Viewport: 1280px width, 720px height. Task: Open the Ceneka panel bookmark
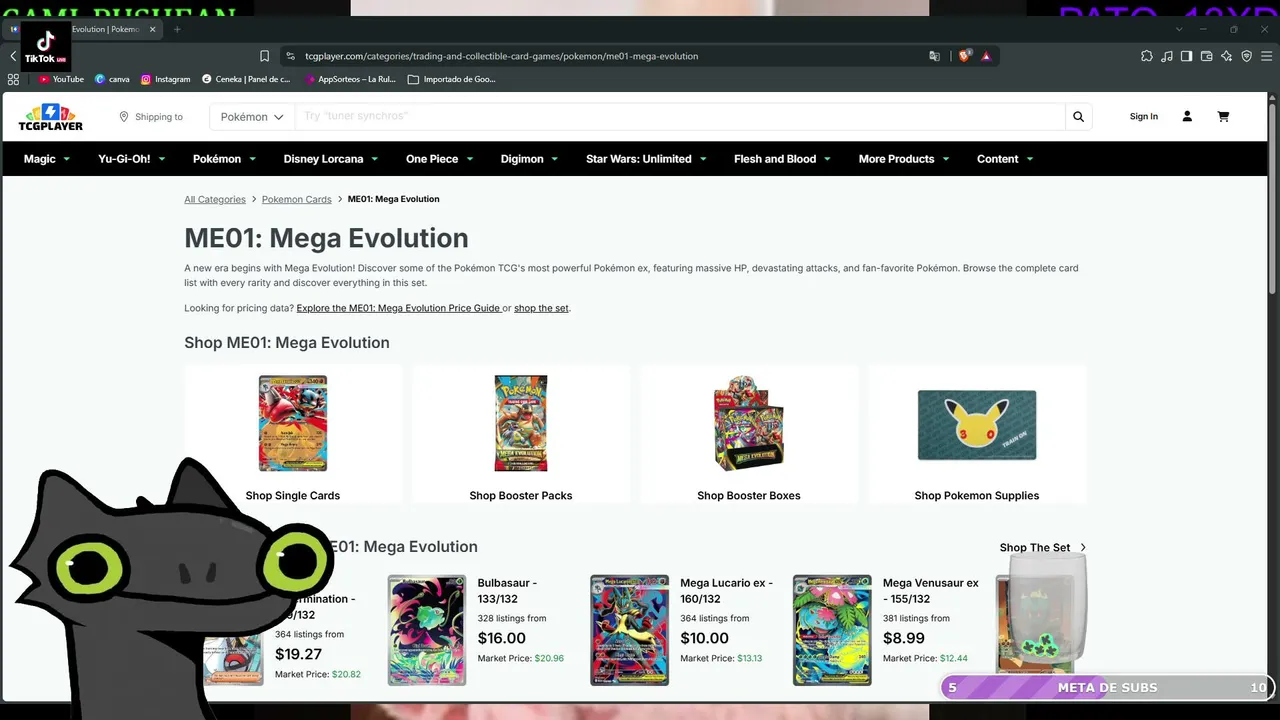[246, 79]
